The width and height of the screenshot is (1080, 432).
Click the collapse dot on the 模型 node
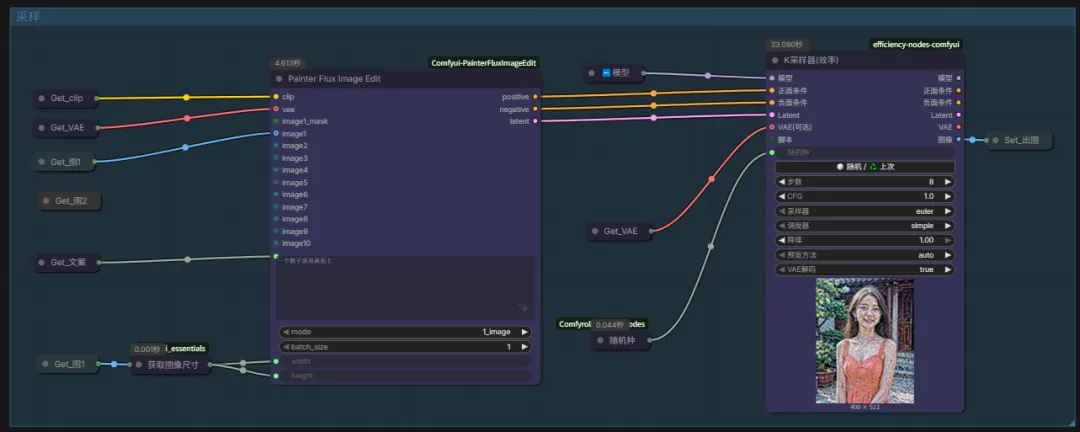pyautogui.click(x=591, y=72)
